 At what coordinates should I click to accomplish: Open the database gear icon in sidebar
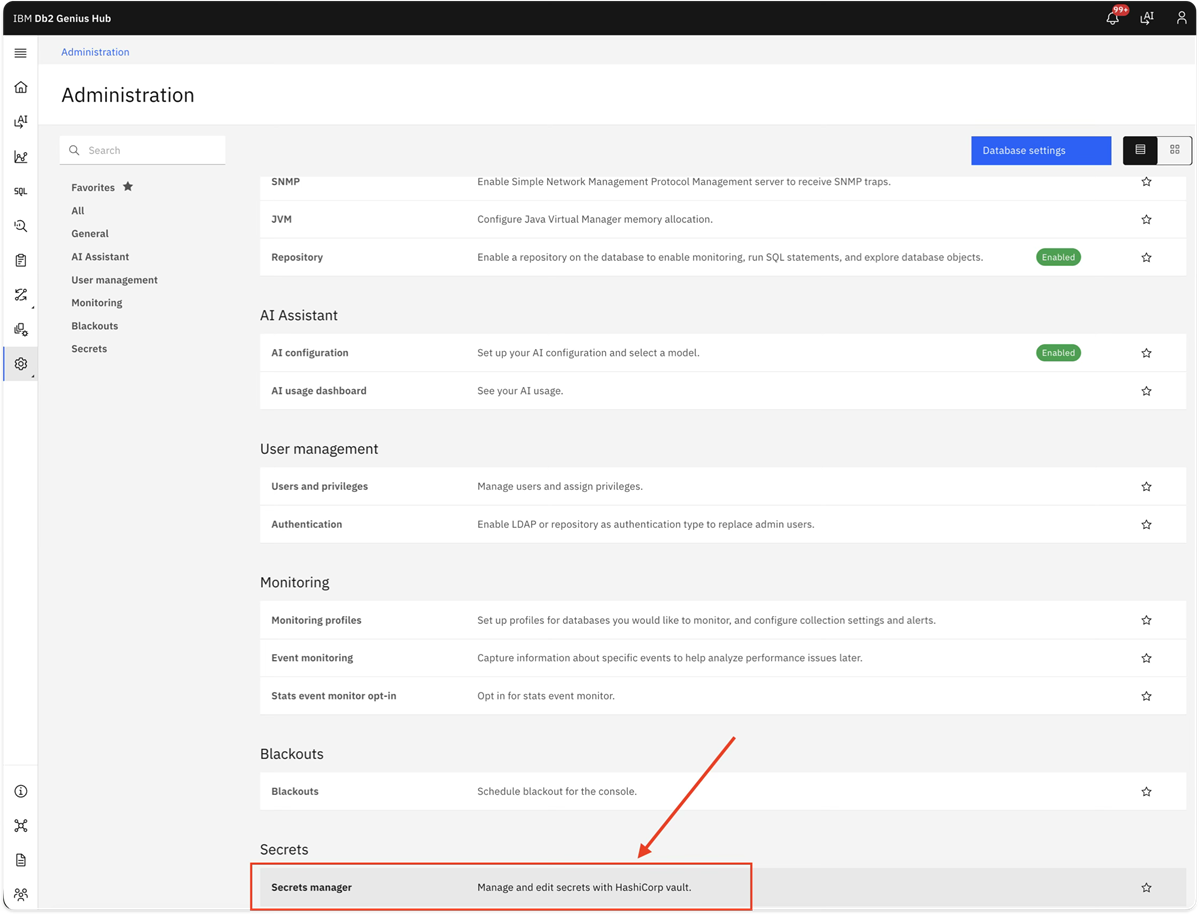pos(20,330)
